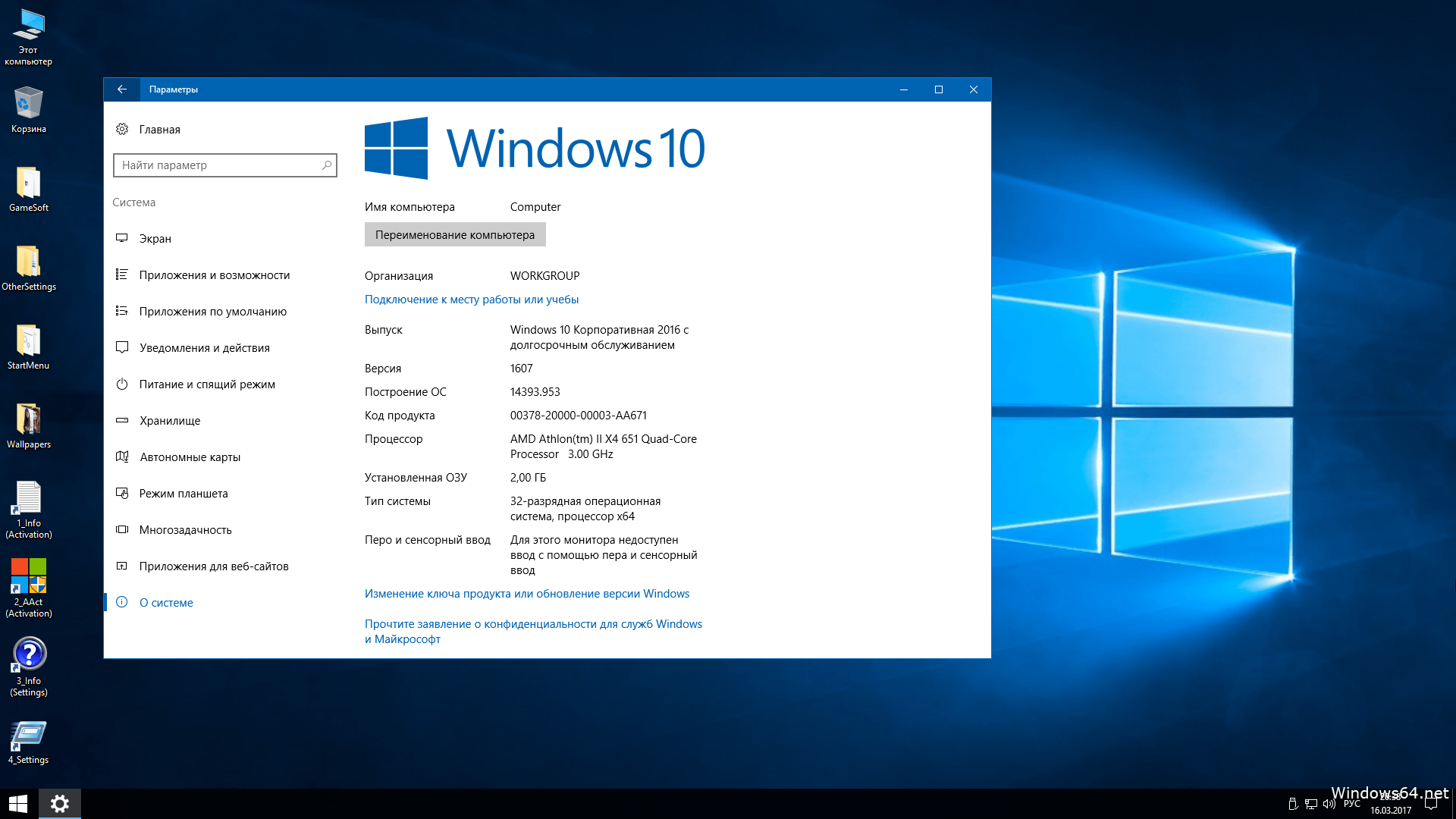The height and width of the screenshot is (819, 1456).
Task: Go to Питание и спящий режим
Action: click(206, 384)
